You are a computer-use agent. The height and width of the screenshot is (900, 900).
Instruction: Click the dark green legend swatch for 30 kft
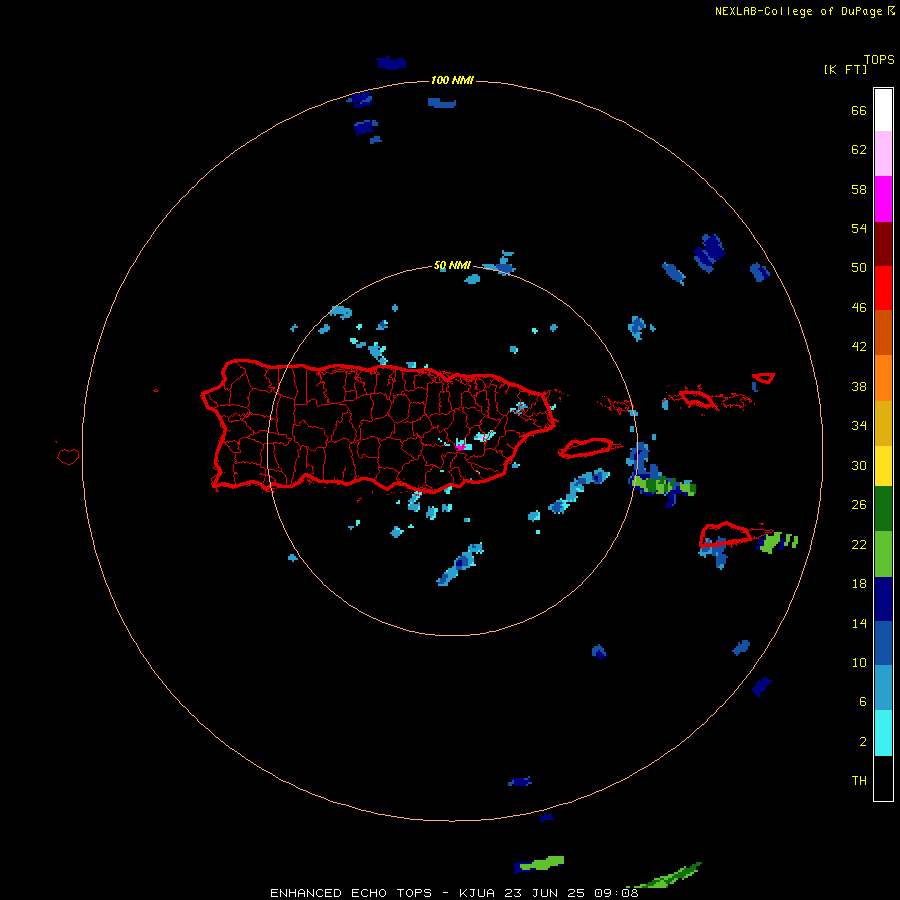(883, 509)
